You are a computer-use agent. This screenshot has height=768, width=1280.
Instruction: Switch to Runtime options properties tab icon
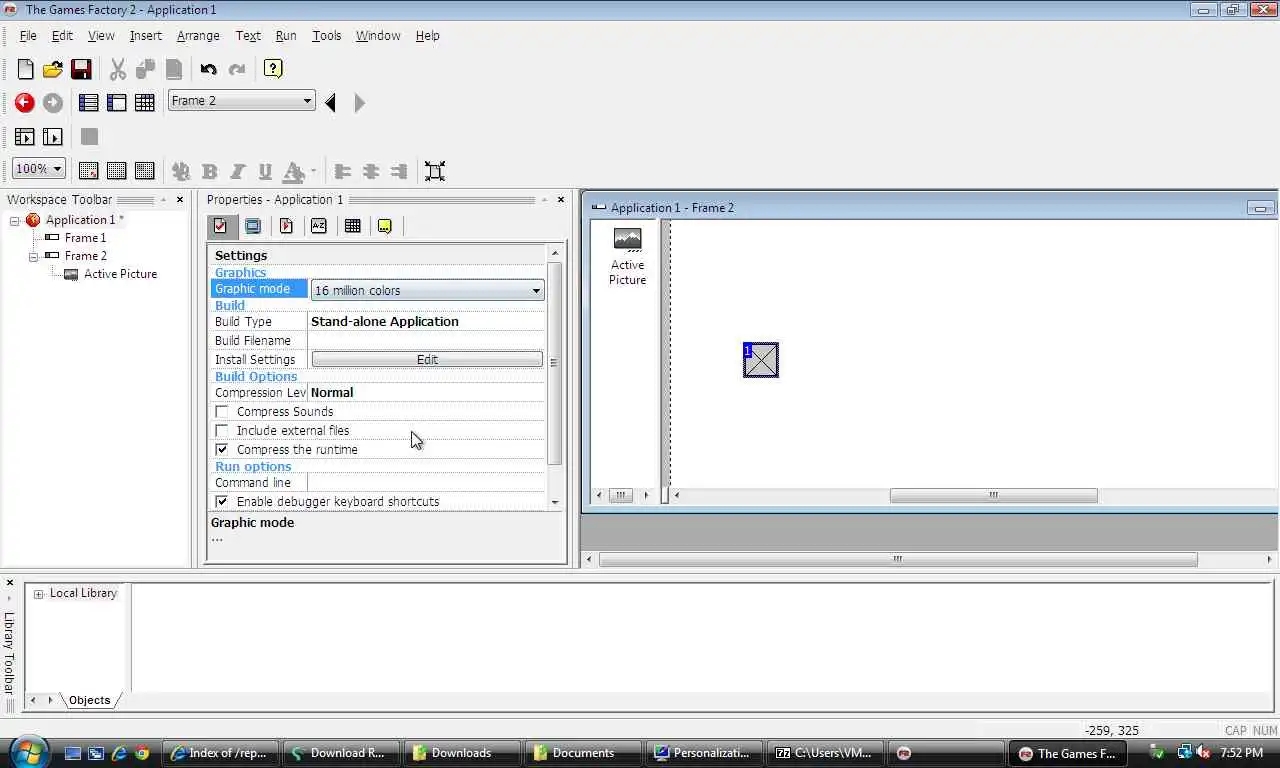(286, 226)
